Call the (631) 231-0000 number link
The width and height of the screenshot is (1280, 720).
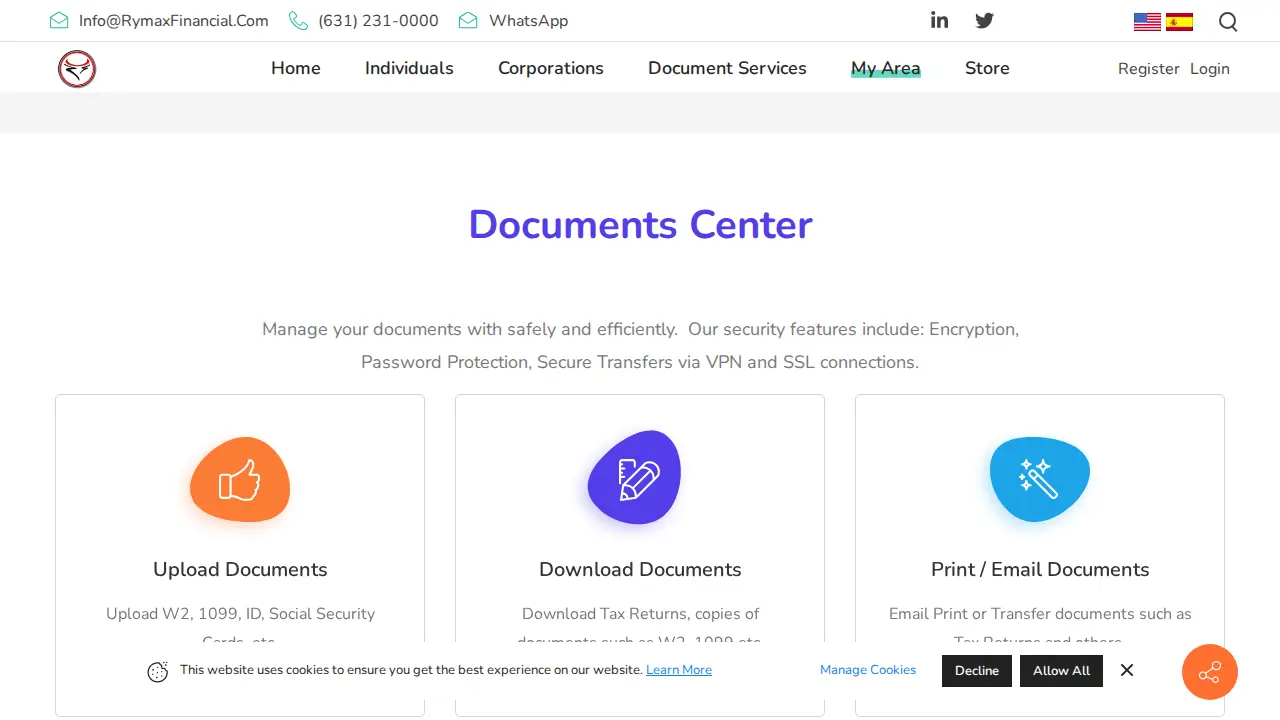point(378,21)
